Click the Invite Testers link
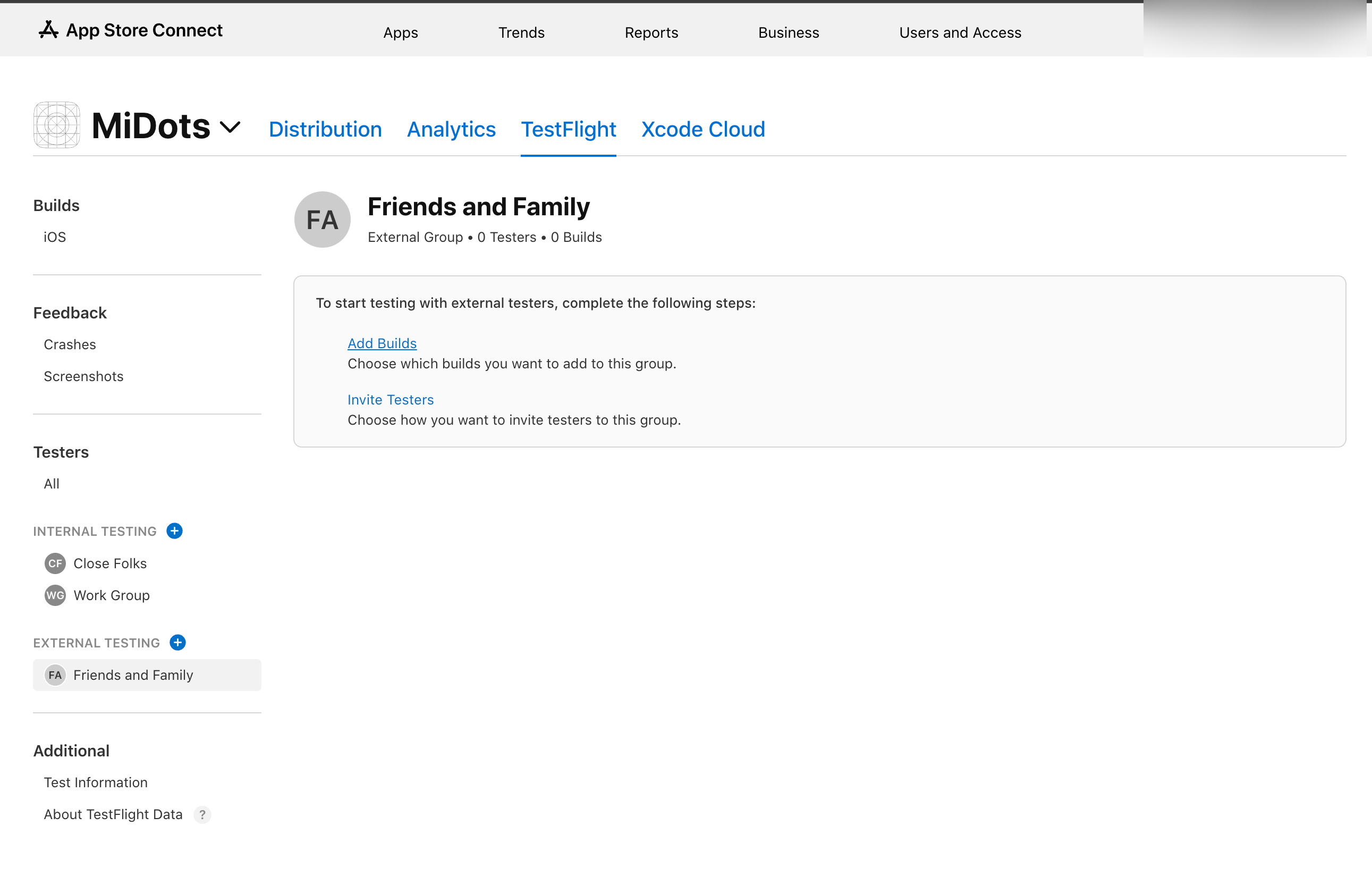Screen dimensions: 1372x893 coord(390,400)
